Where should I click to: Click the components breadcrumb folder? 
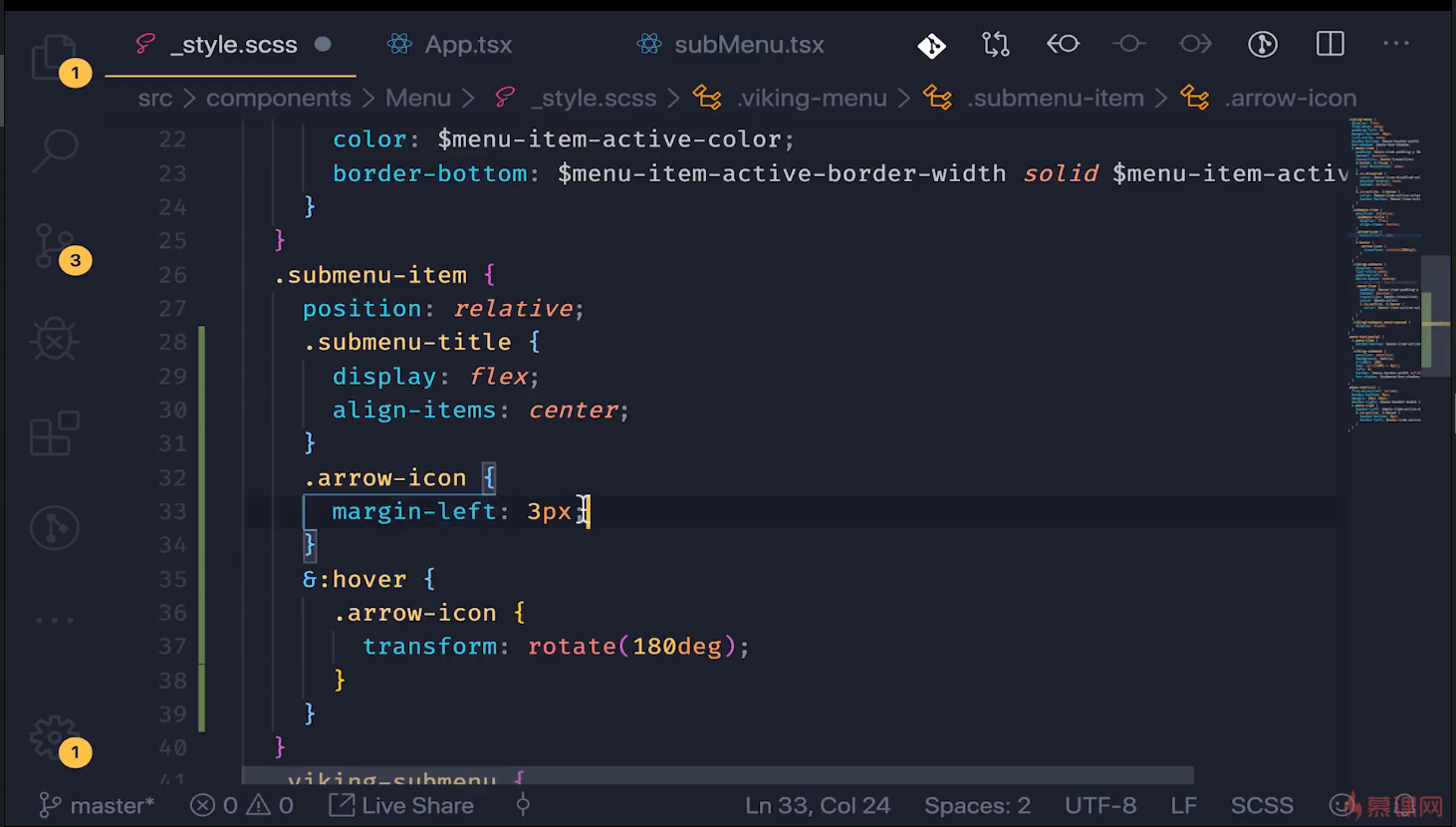coord(278,98)
